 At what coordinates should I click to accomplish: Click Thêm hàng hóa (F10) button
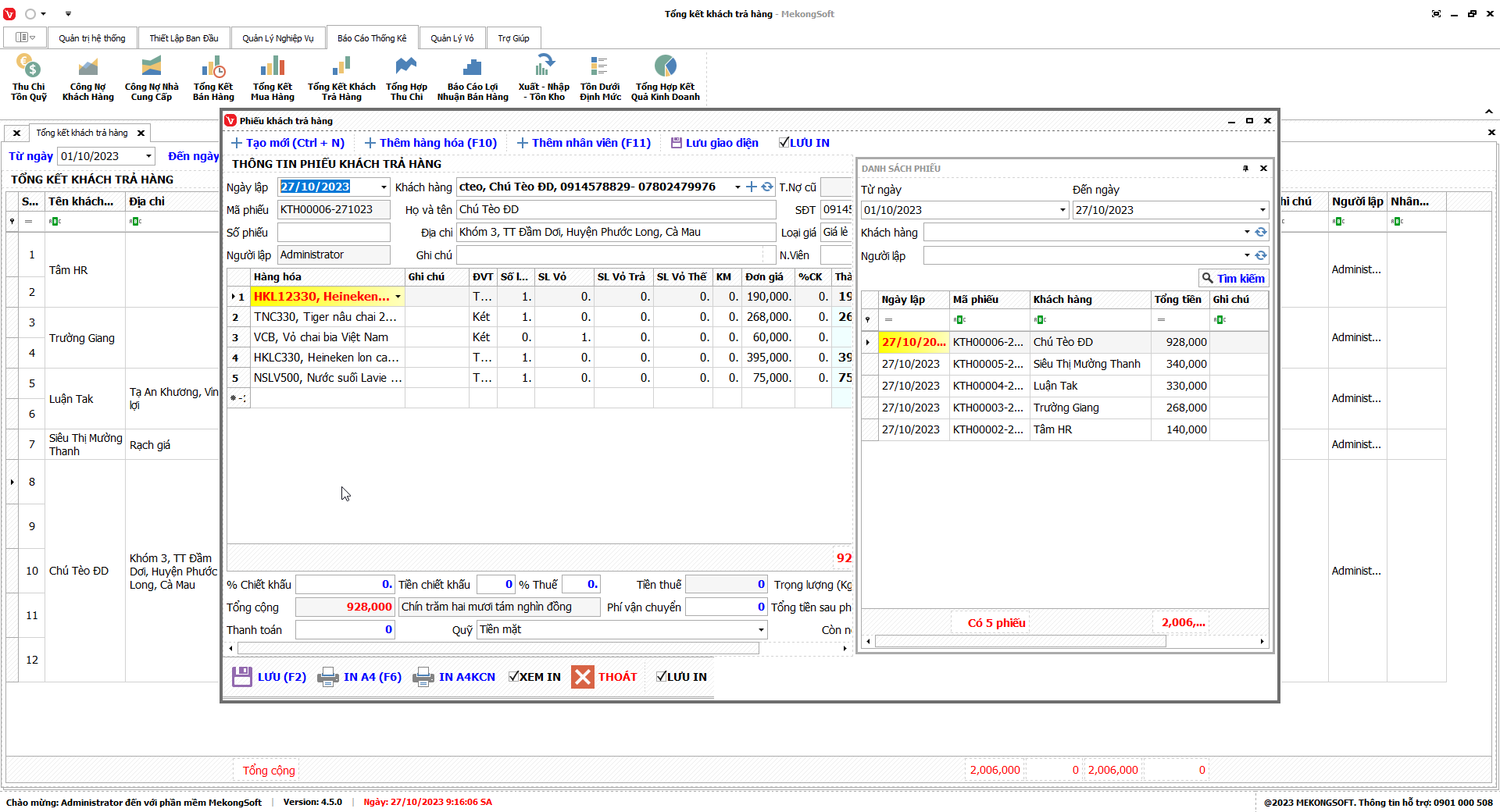point(430,143)
